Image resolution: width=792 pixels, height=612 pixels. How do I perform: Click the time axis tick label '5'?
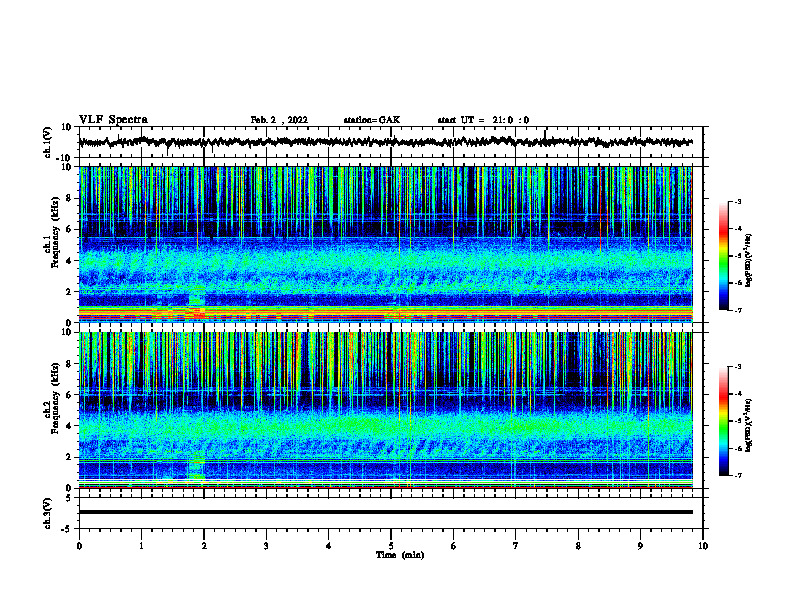(x=391, y=546)
